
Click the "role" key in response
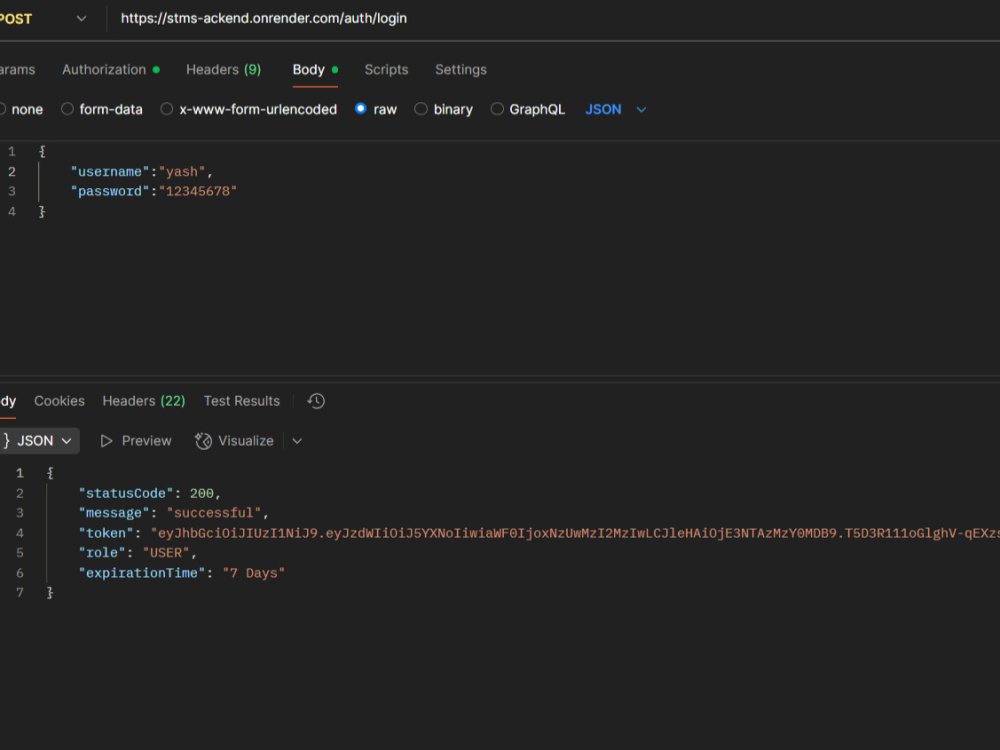pos(102,553)
